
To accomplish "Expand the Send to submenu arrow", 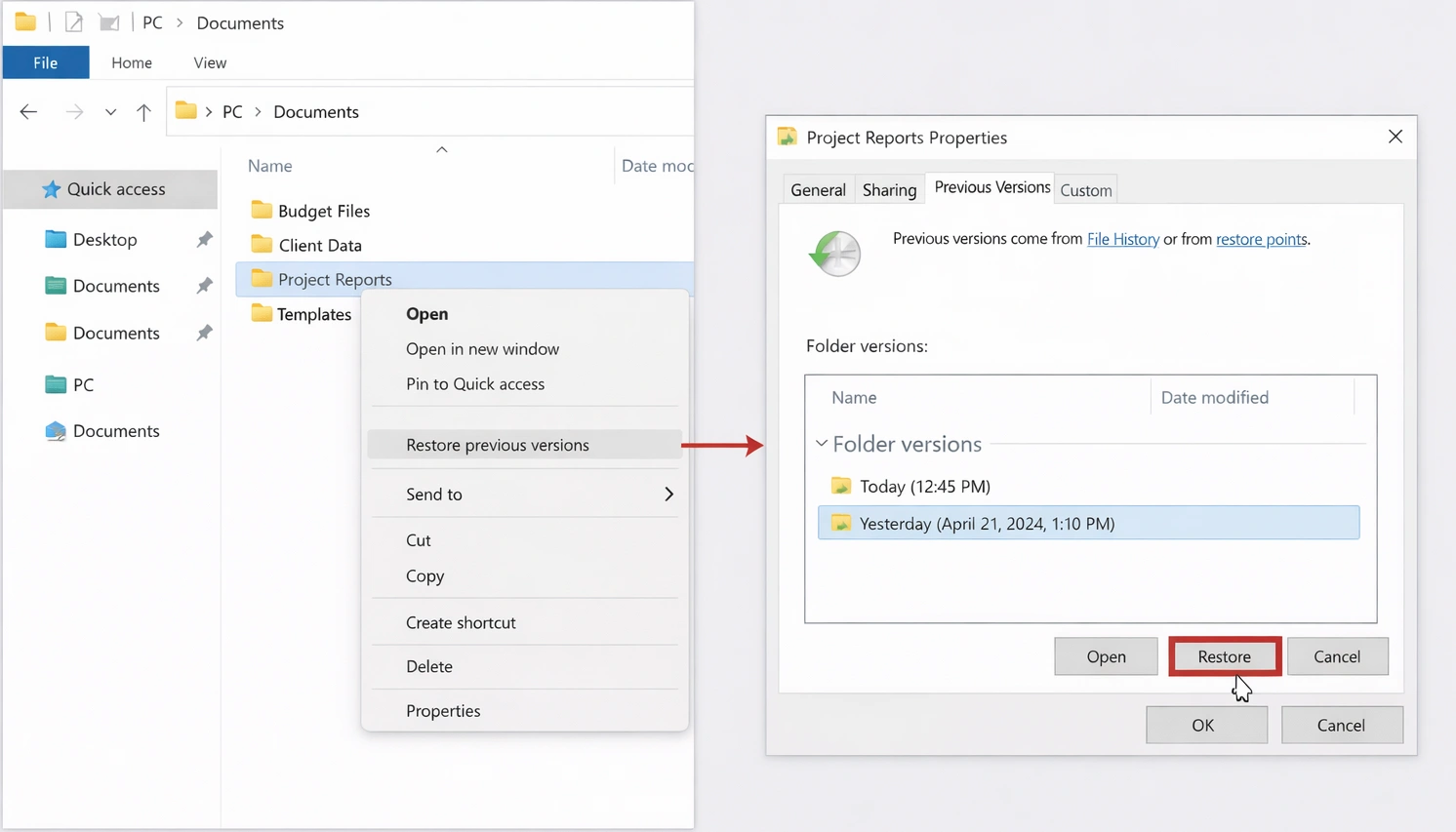I will point(668,495).
